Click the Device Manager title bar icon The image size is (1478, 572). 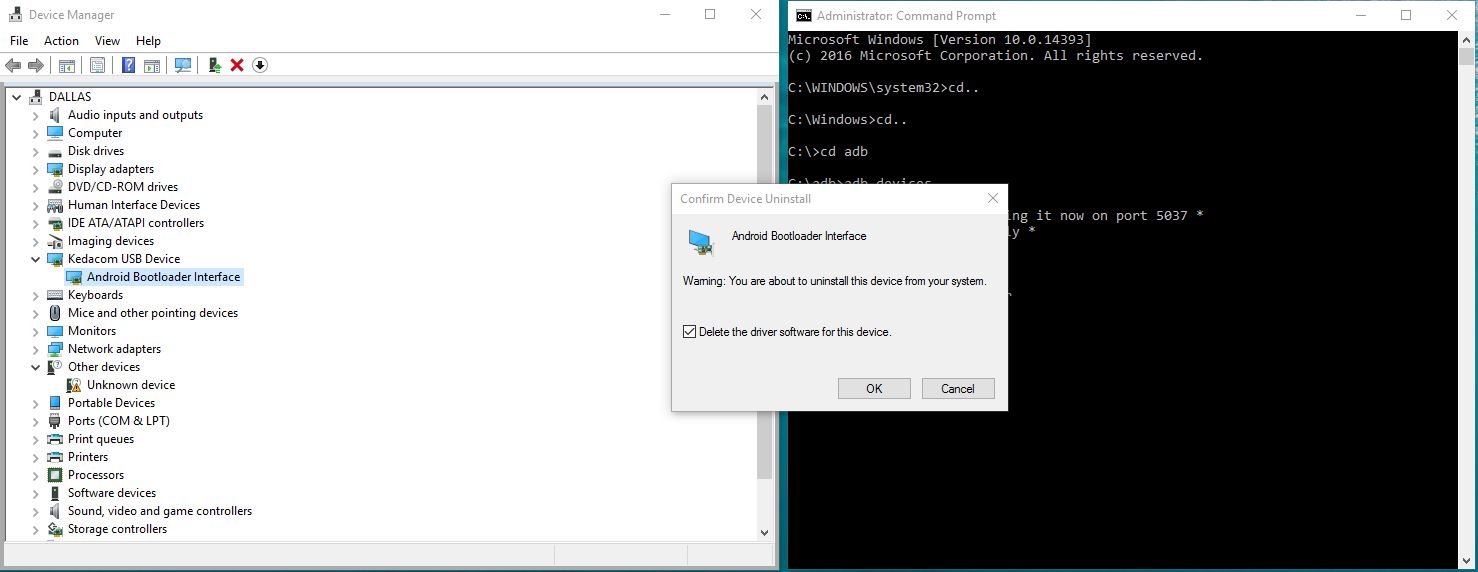[16, 15]
